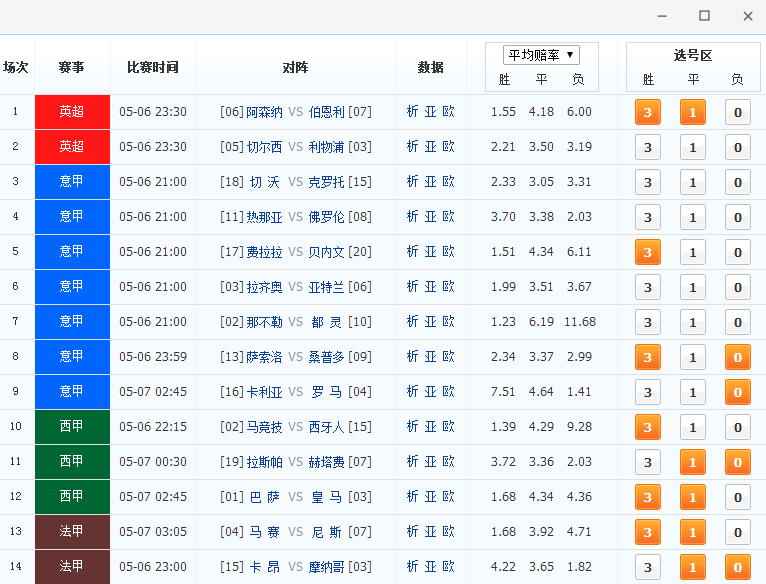Click the 西甲 league tag in row 10
Image resolution: width=766 pixels, height=584 pixels.
72,427
